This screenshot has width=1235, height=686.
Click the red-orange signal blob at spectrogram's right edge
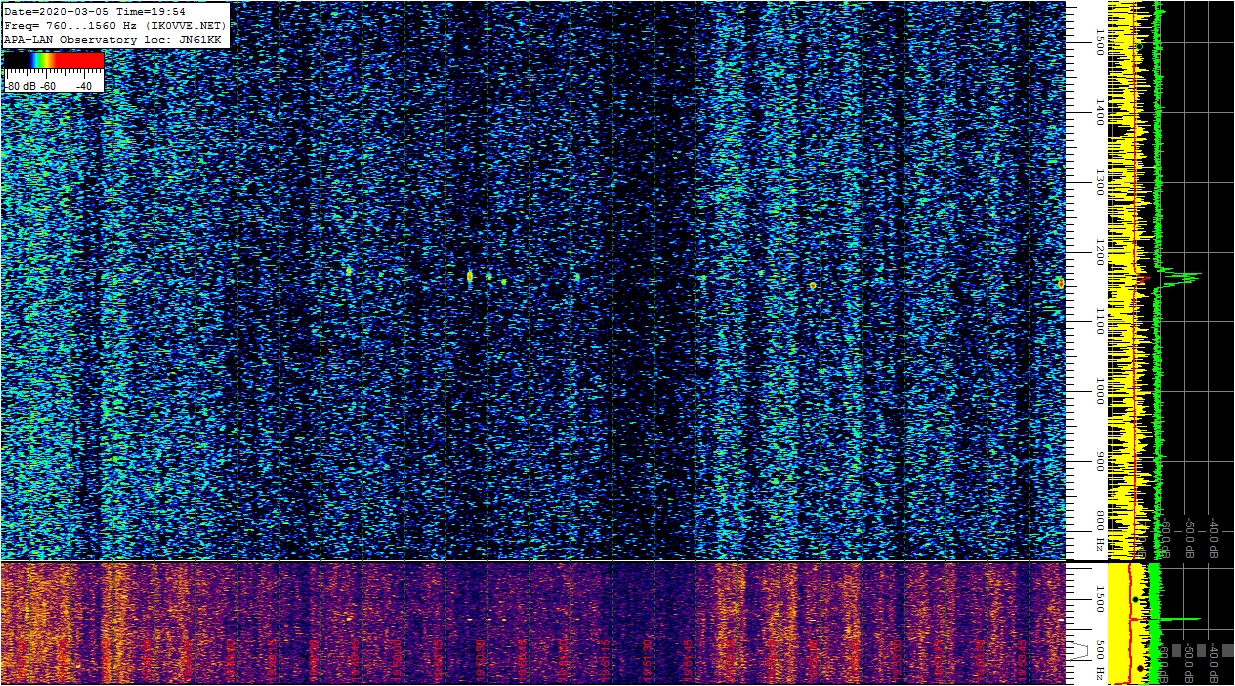1060,284
